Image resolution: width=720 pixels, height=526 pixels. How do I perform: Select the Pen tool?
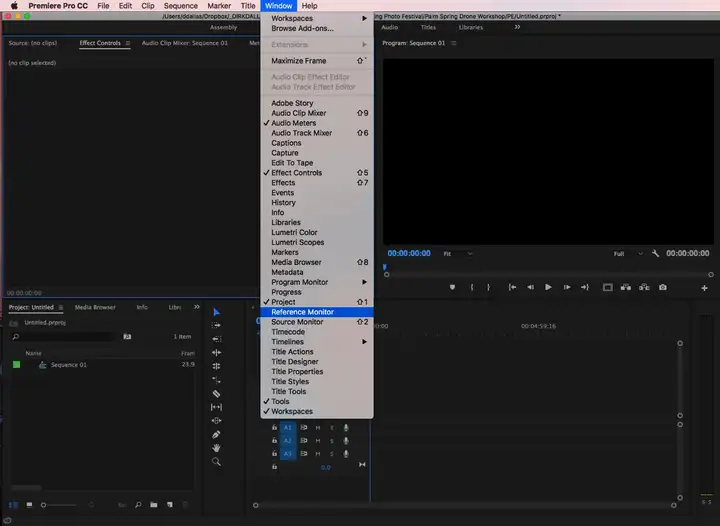pyautogui.click(x=216, y=434)
